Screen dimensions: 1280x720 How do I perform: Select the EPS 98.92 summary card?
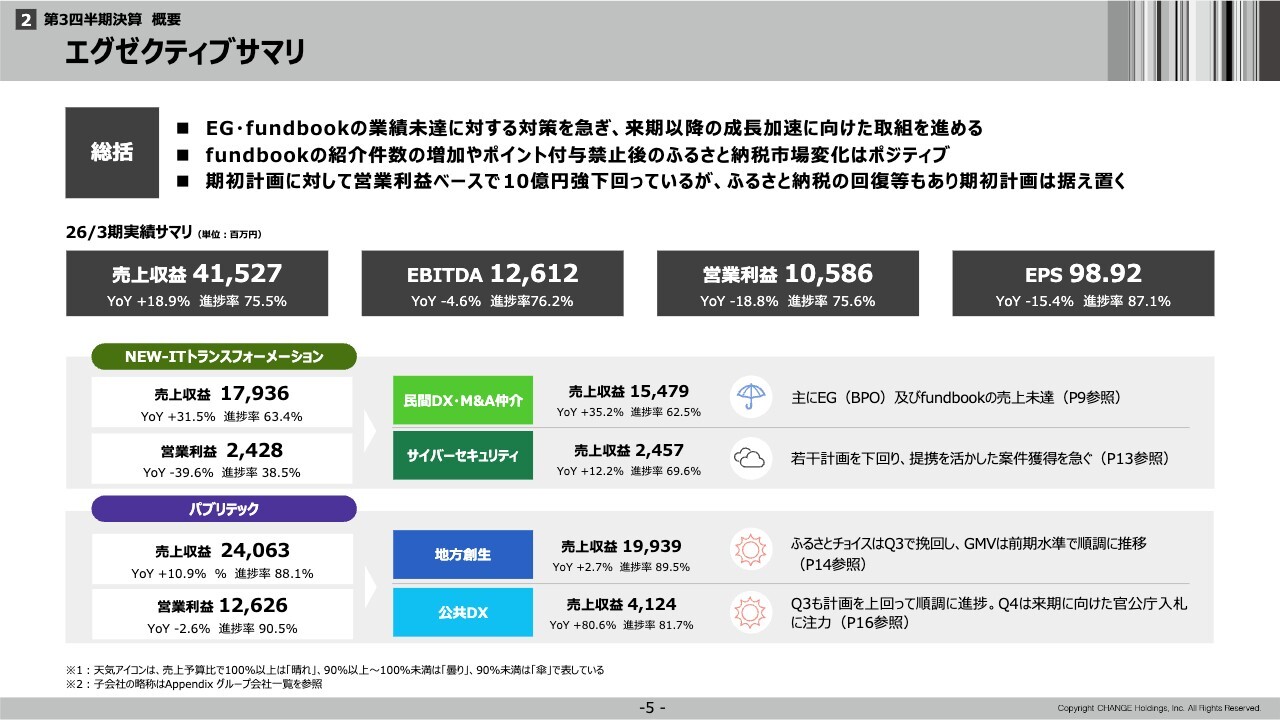(1083, 283)
